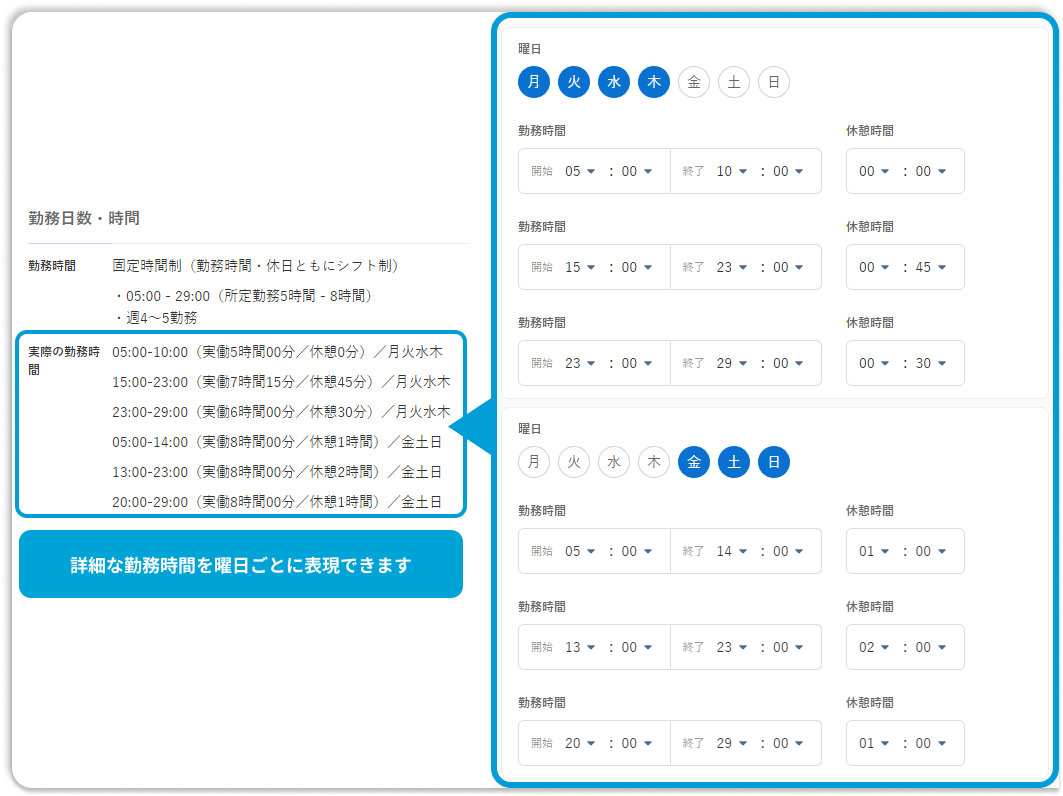Click the 15:00-23:00 schedule line for 月火水木
Image resolution: width=1063 pixels, height=796 pixels.
(x=281, y=382)
